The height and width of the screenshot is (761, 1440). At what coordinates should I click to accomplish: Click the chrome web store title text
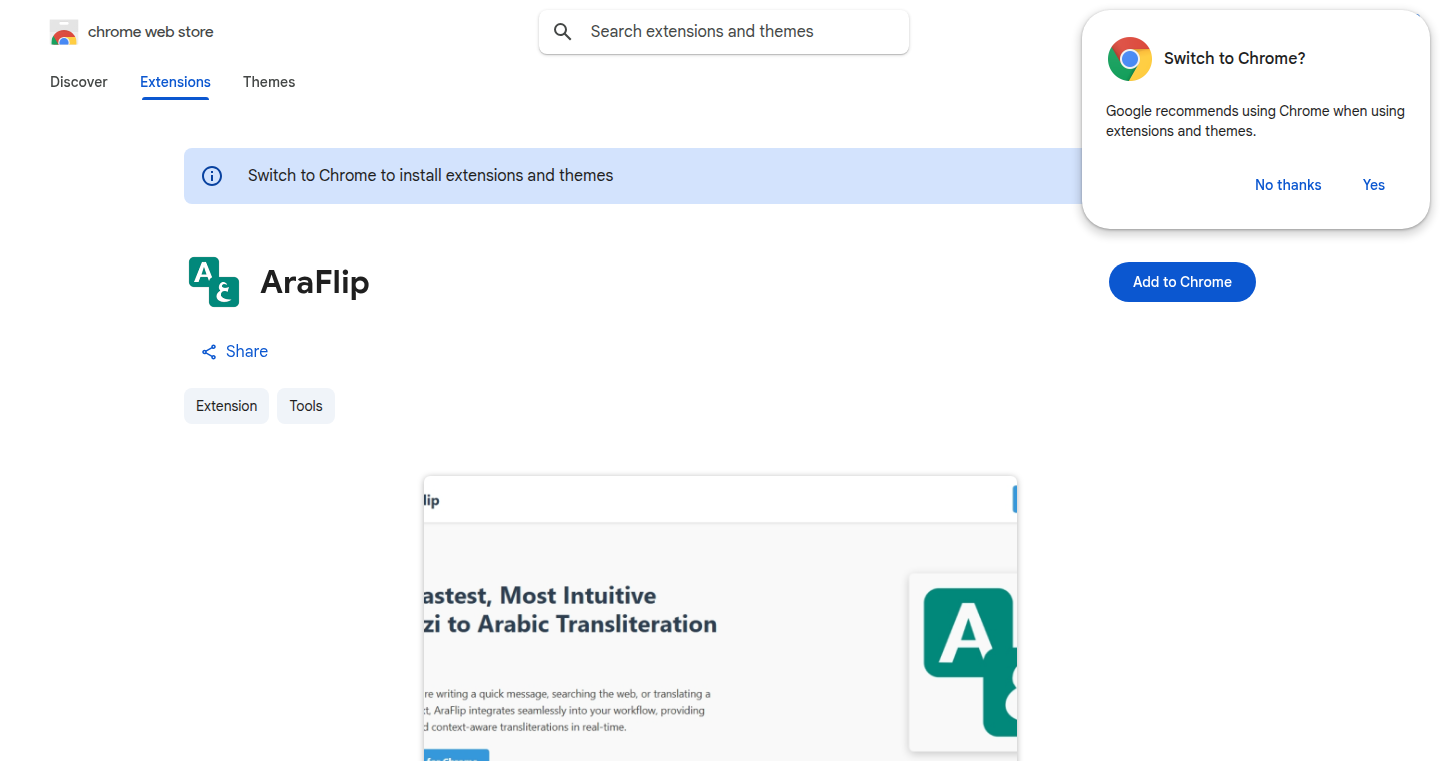(151, 32)
